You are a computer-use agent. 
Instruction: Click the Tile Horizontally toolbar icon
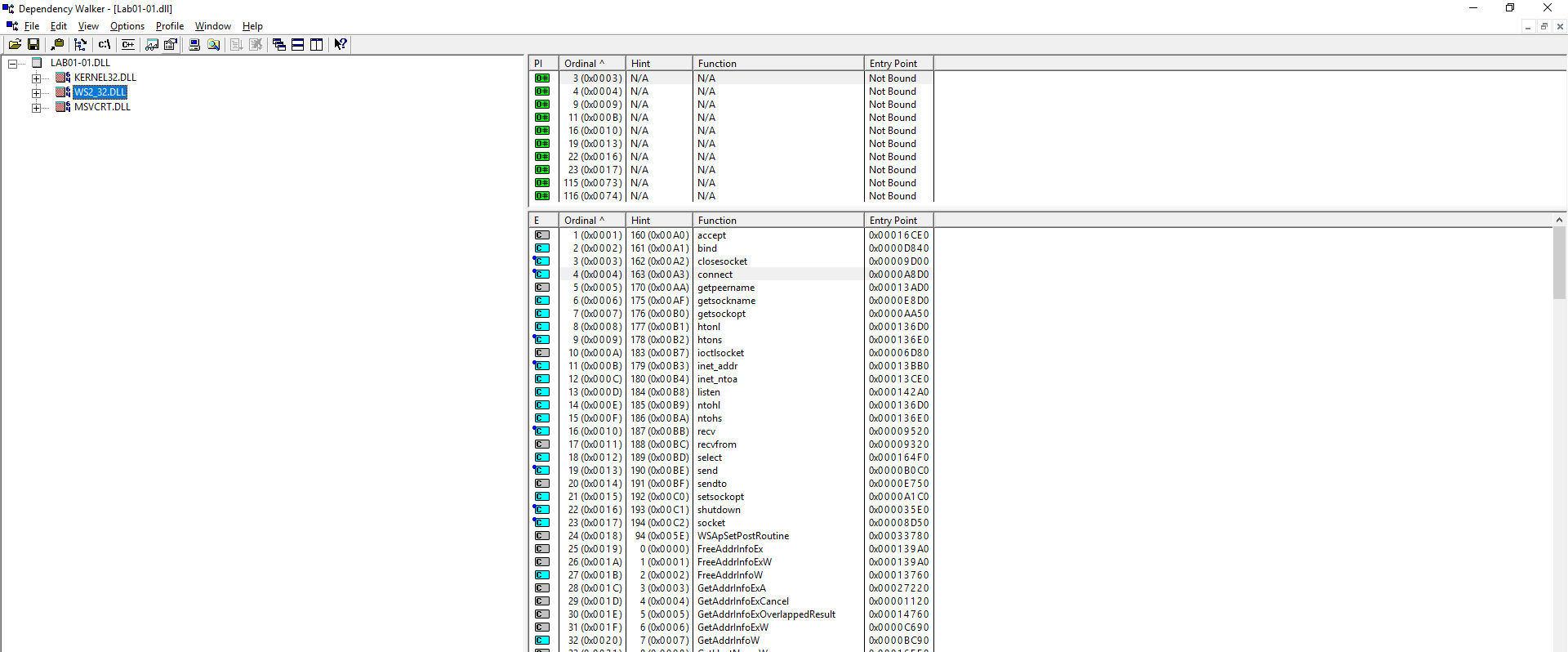pos(298,45)
